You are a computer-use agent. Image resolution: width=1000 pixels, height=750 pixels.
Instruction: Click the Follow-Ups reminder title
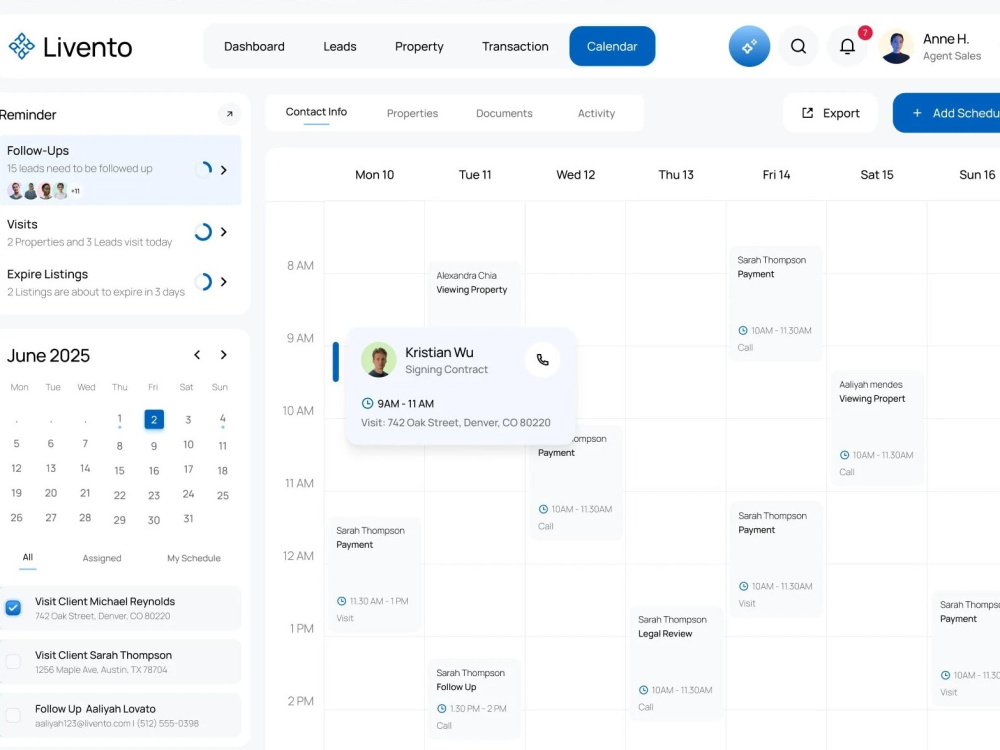pos(38,151)
